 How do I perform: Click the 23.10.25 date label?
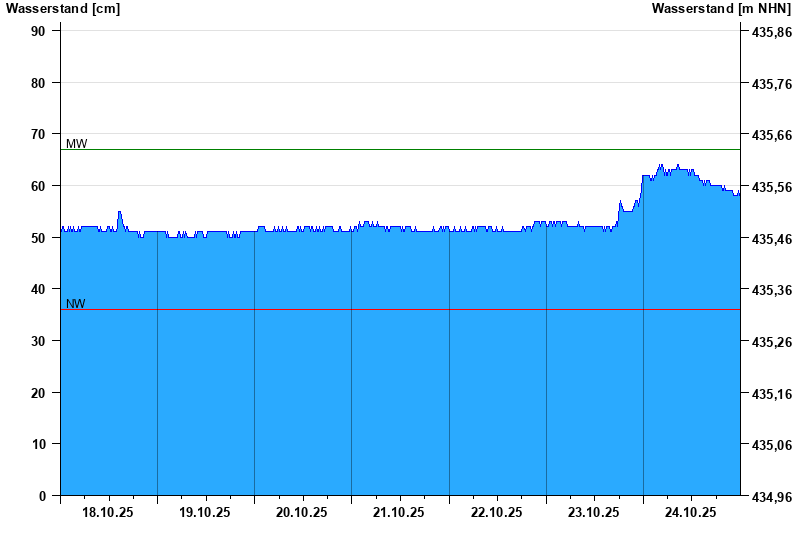[594, 512]
